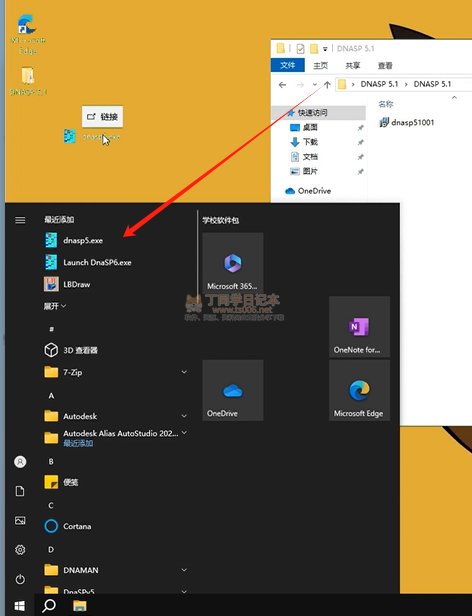Switch to 主页 ribbon tab
Viewport: 472px width, 616px height.
coord(320,66)
